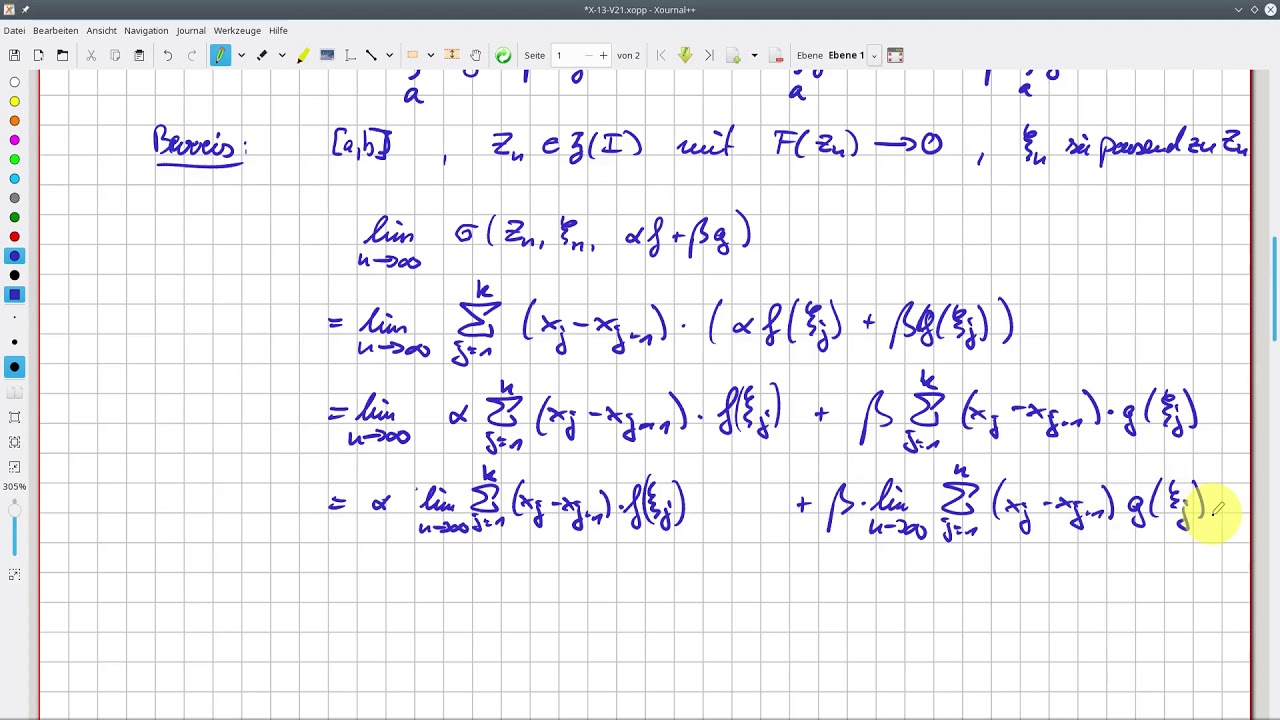Open Pen tool options dropdown

(x=241, y=55)
